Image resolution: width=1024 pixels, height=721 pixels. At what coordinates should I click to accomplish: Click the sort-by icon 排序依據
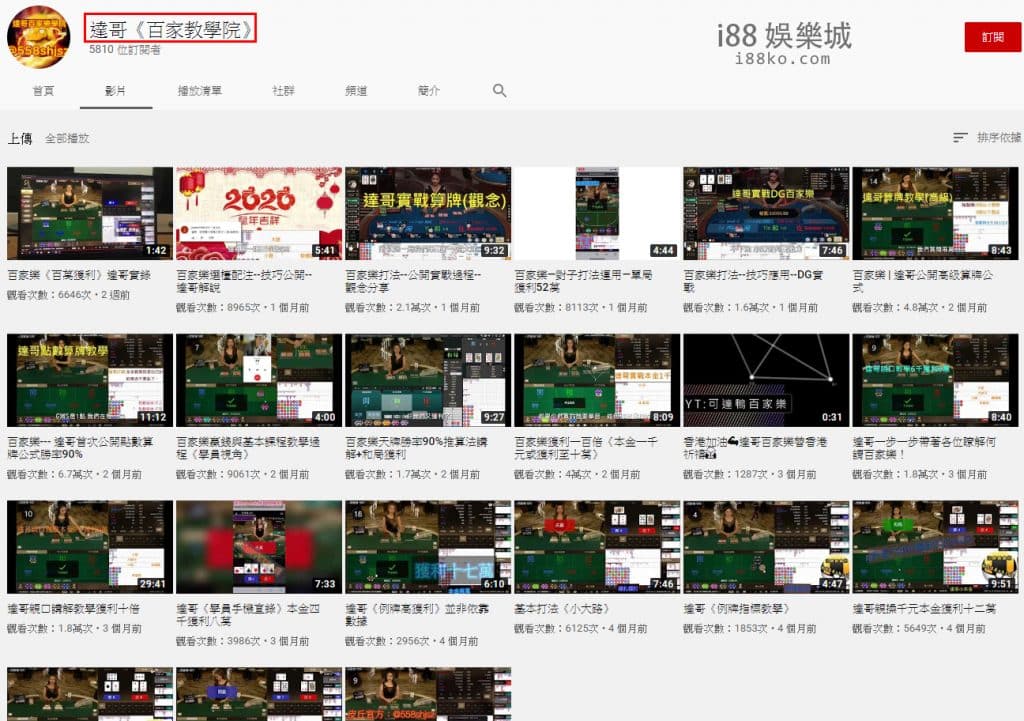pos(961,138)
